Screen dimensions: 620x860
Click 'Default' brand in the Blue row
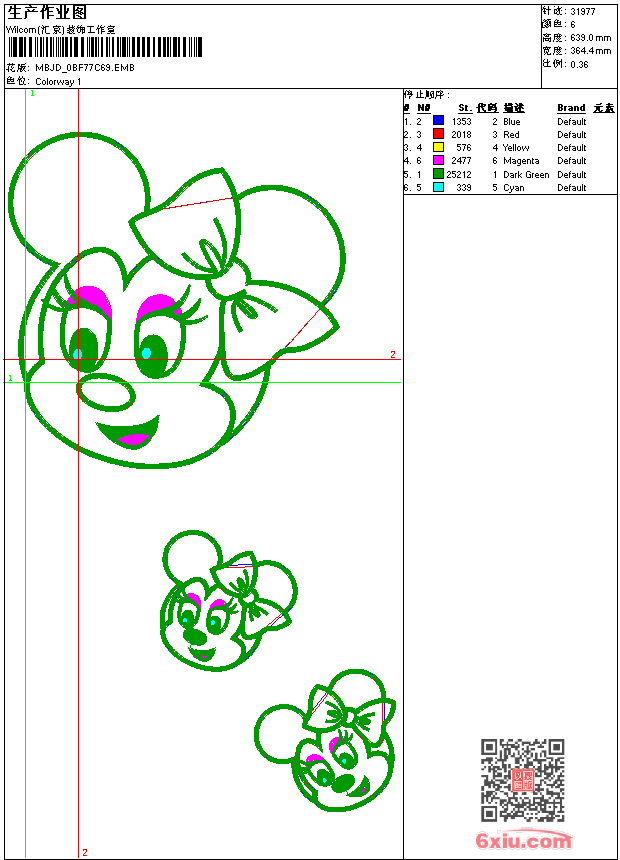[572, 121]
